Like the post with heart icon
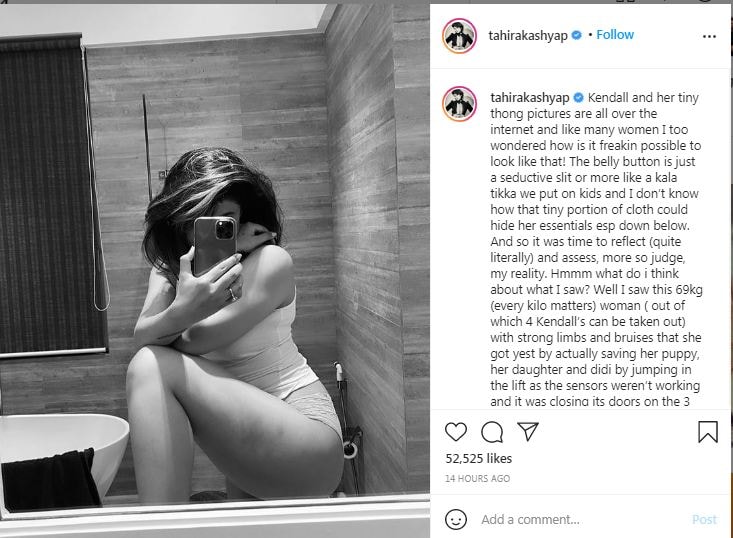The image size is (733, 538). pos(456,432)
